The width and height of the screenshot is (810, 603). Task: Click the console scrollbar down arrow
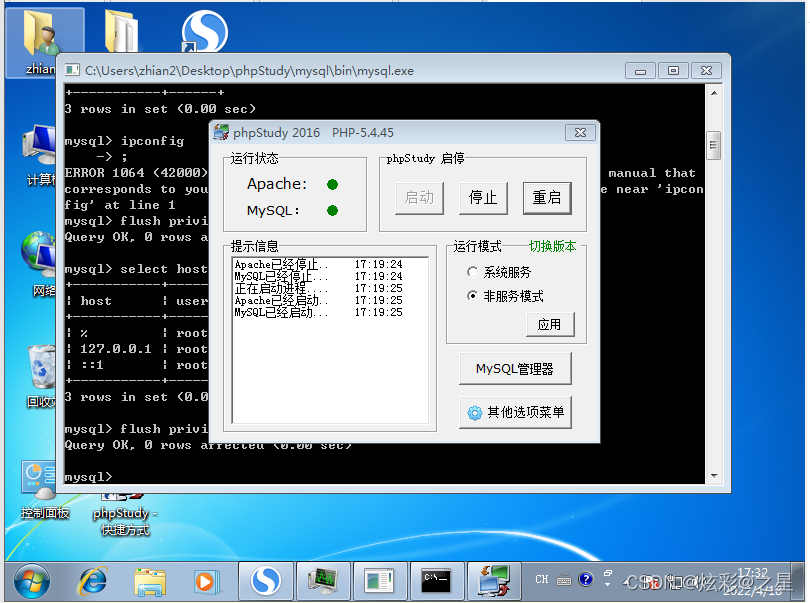pos(714,476)
